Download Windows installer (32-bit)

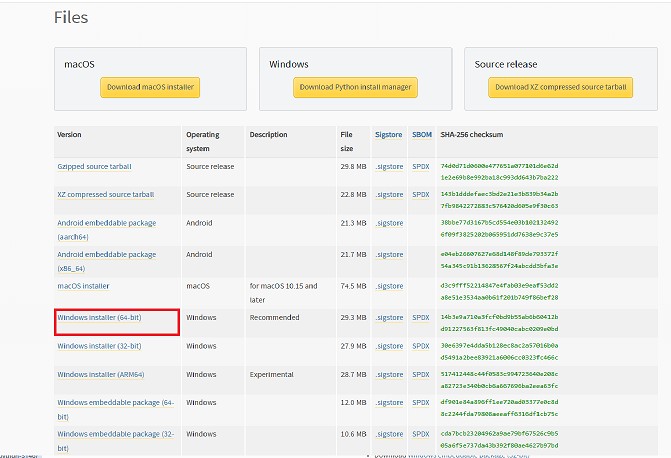[x=99, y=346]
